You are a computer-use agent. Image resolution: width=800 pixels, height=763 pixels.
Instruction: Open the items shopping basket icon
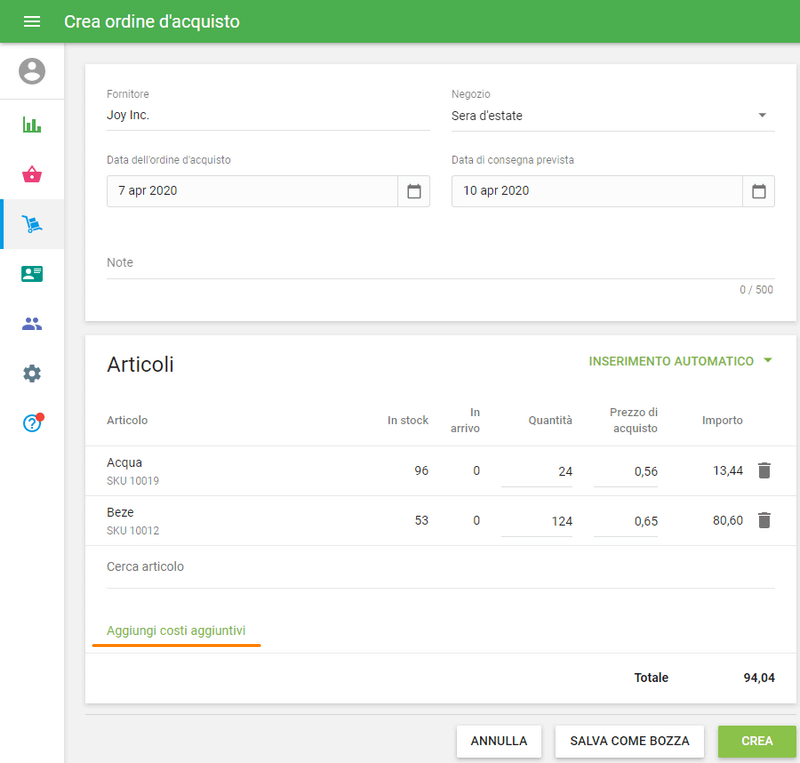pos(32,175)
